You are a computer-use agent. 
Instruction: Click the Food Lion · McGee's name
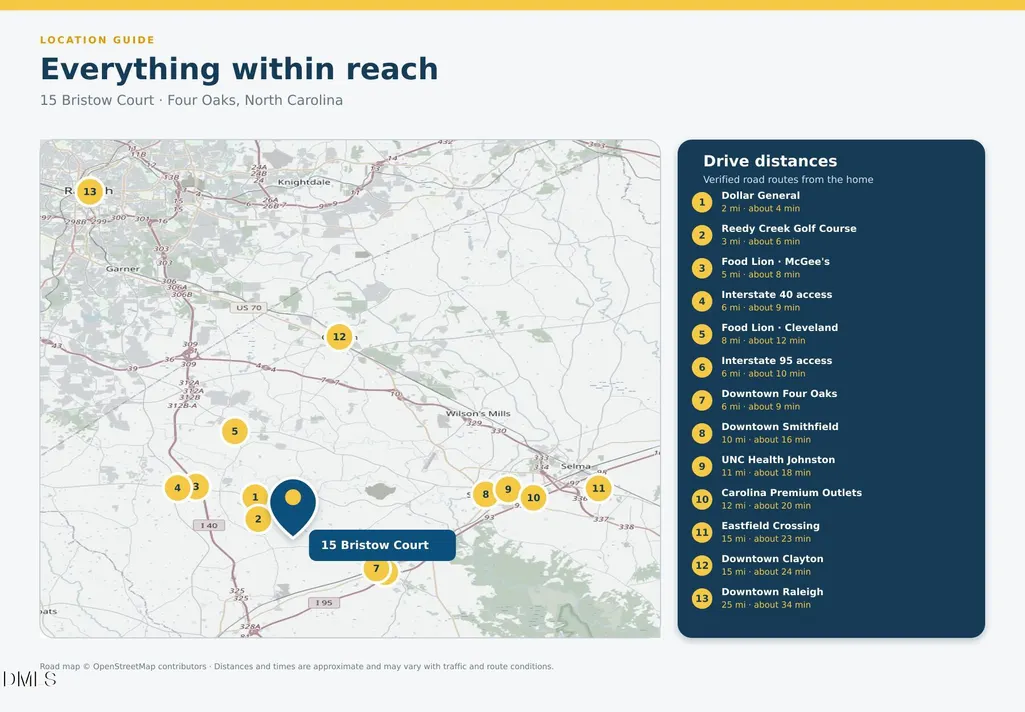pyautogui.click(x=775, y=262)
